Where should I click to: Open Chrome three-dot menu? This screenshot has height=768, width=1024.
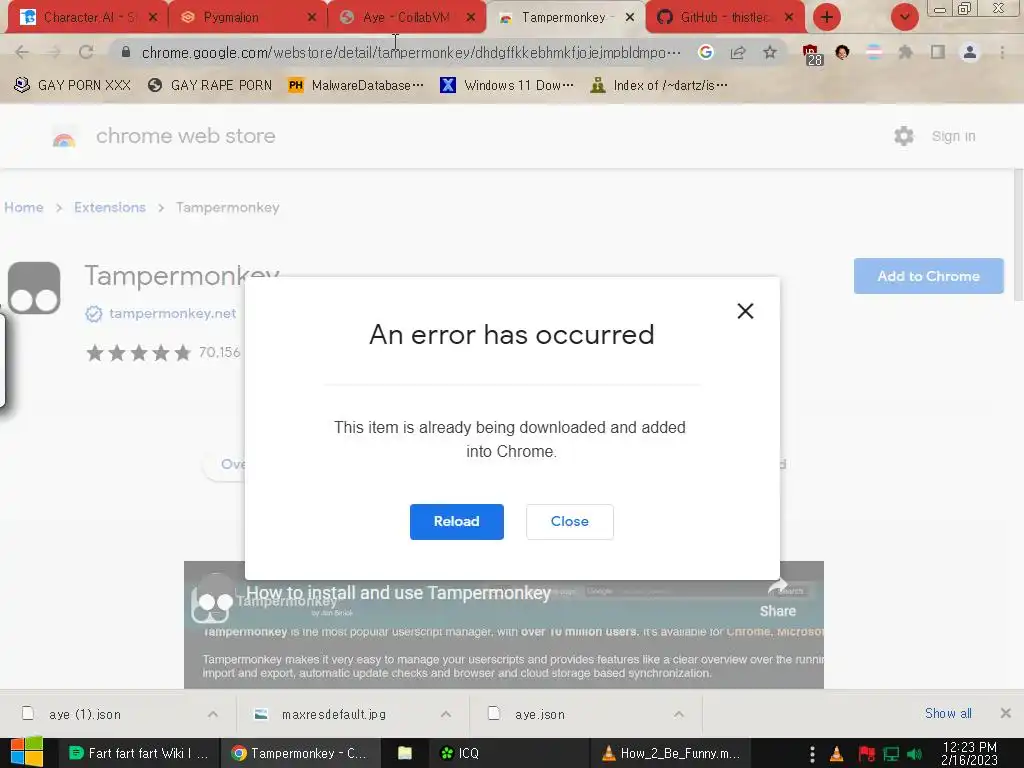click(x=1002, y=52)
